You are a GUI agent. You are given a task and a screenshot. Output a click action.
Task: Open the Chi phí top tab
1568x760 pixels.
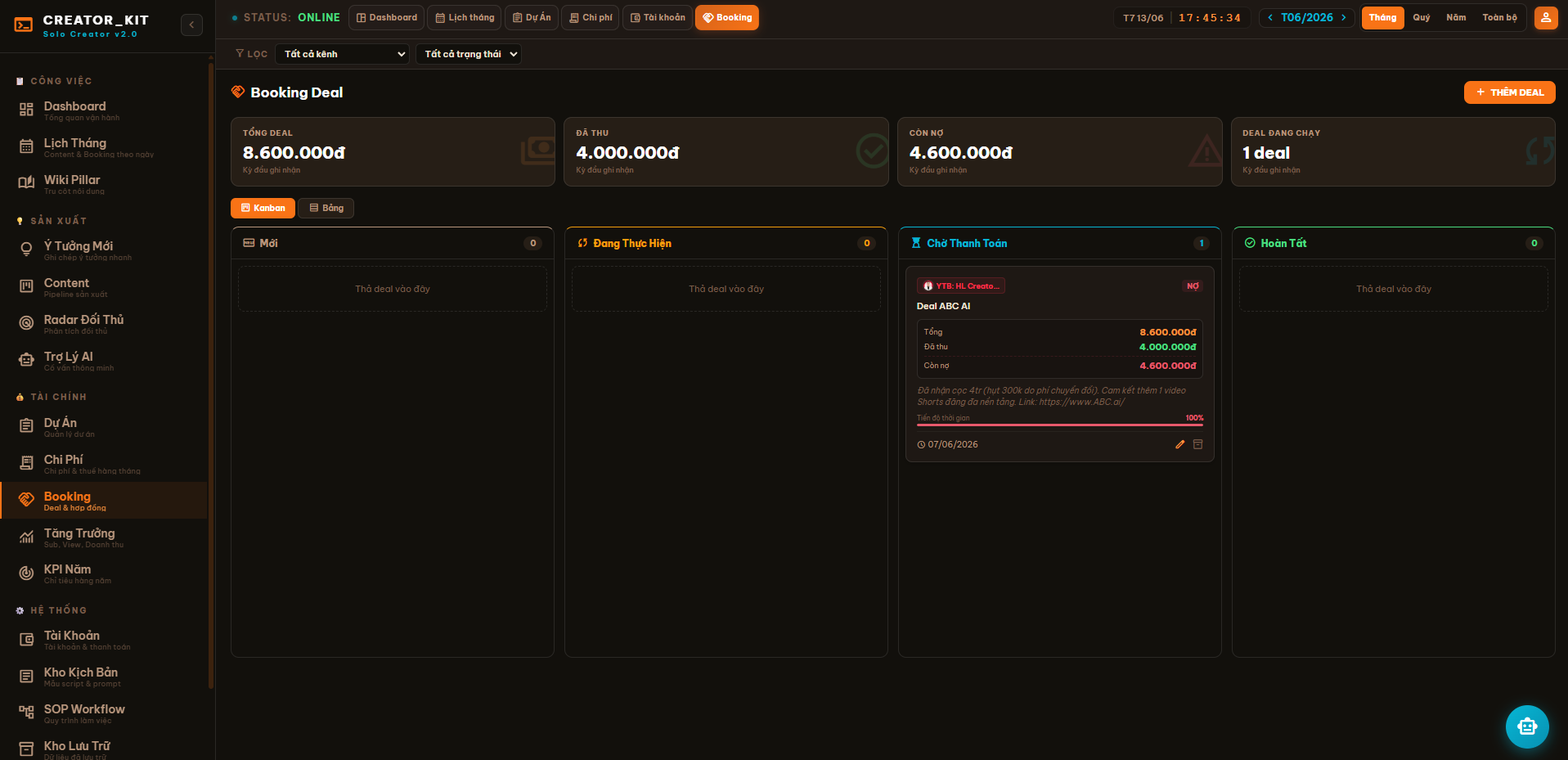591,17
